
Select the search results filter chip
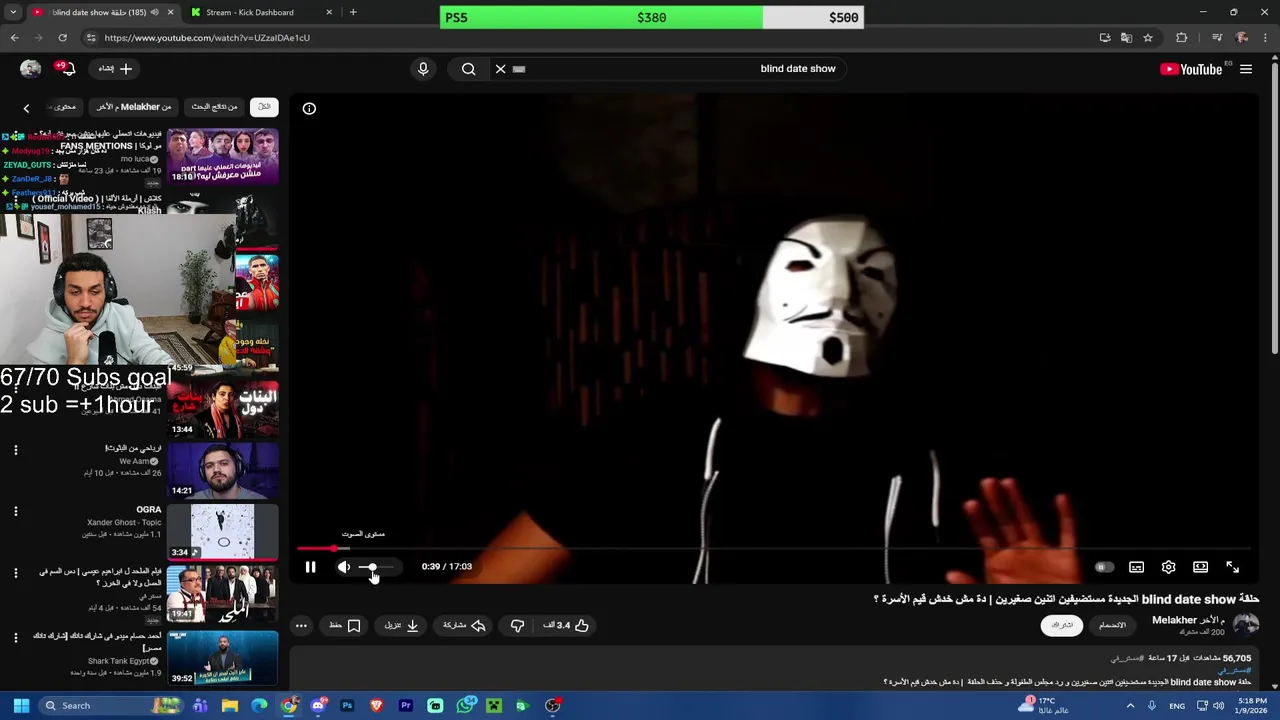tap(214, 107)
